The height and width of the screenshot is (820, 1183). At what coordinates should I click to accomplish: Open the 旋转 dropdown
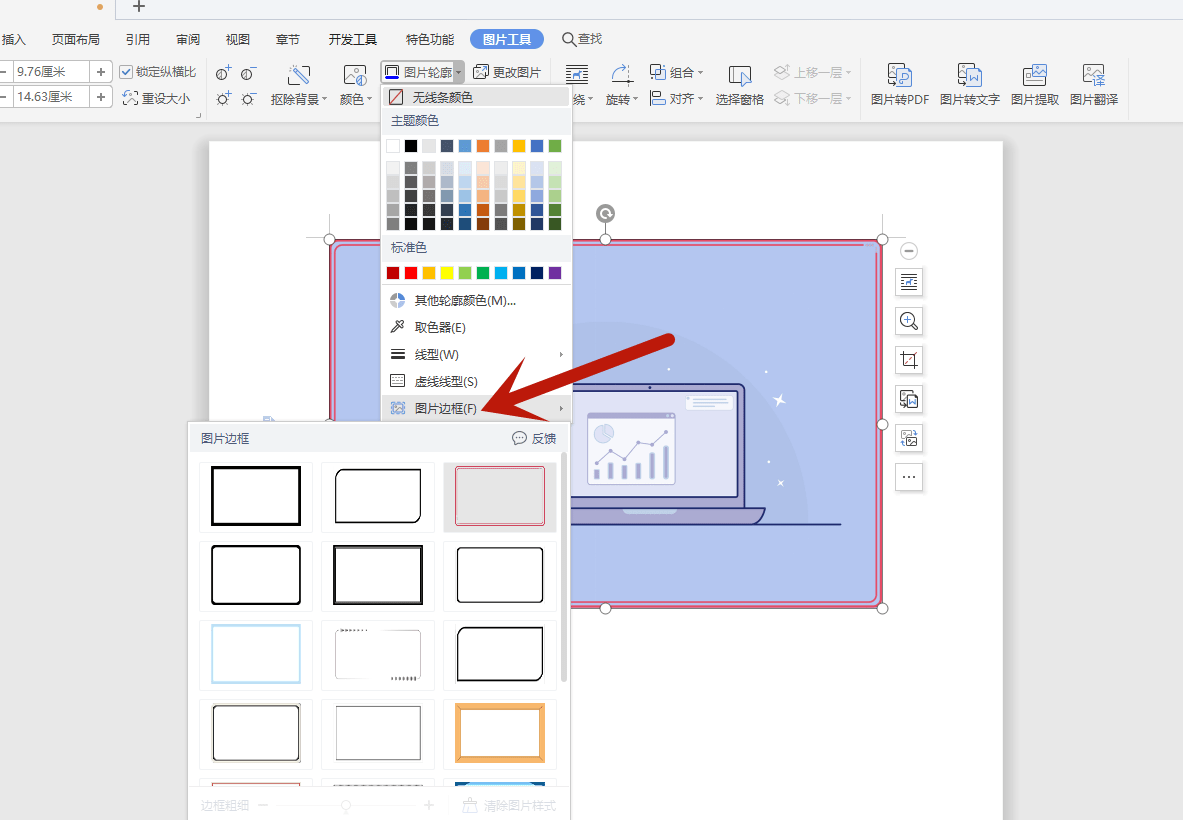pos(622,84)
